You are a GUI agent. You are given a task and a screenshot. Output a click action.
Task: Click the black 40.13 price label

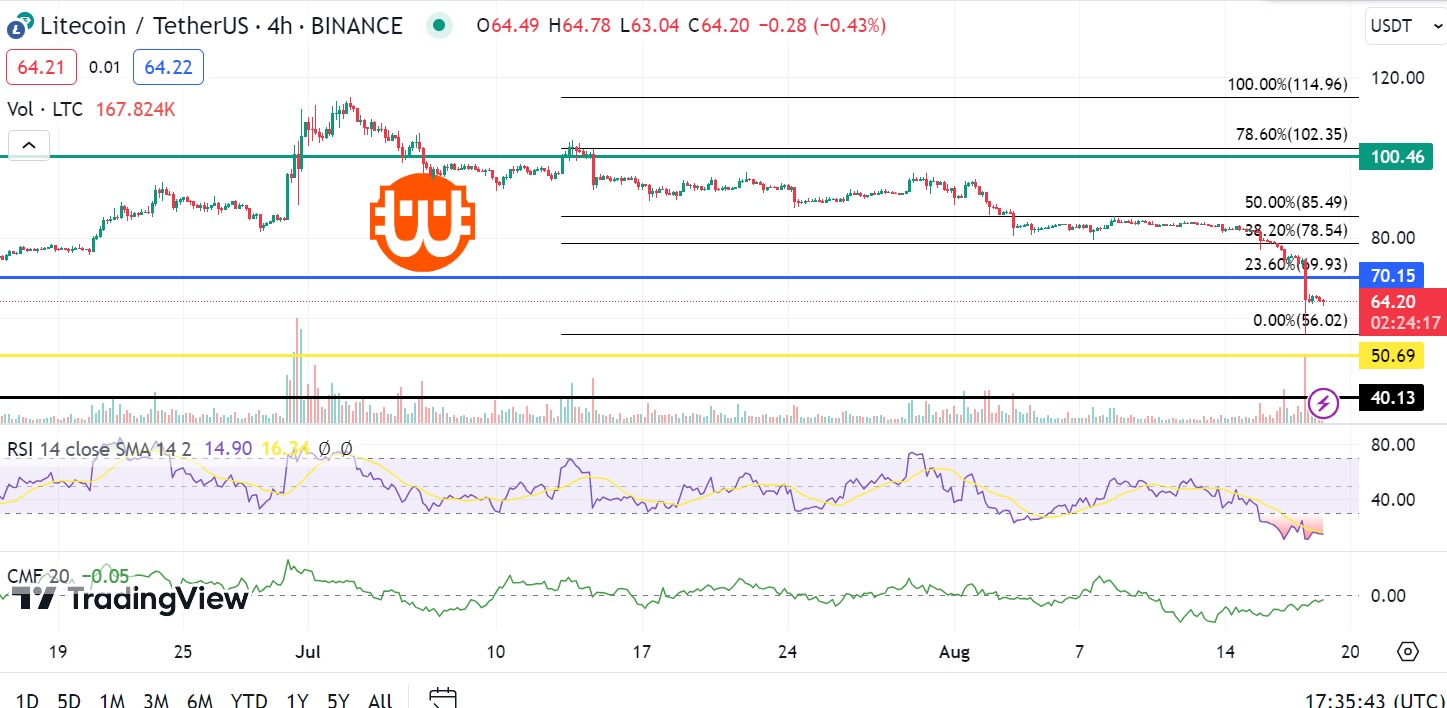[x=1392, y=398]
